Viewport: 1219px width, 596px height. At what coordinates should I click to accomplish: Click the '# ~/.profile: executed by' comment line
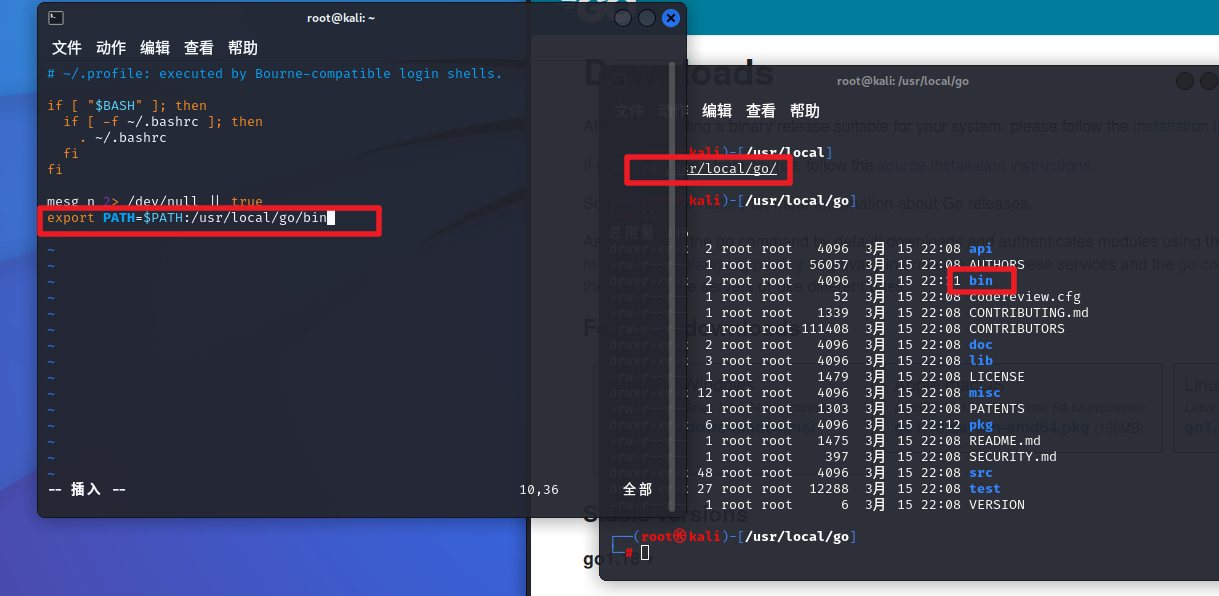275,73
